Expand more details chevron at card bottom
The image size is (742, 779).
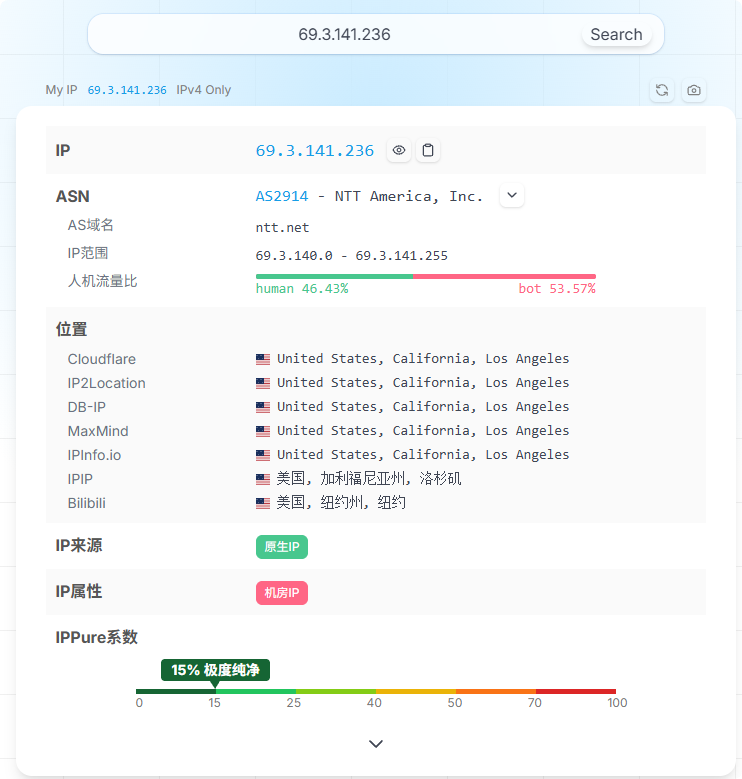coord(376,744)
